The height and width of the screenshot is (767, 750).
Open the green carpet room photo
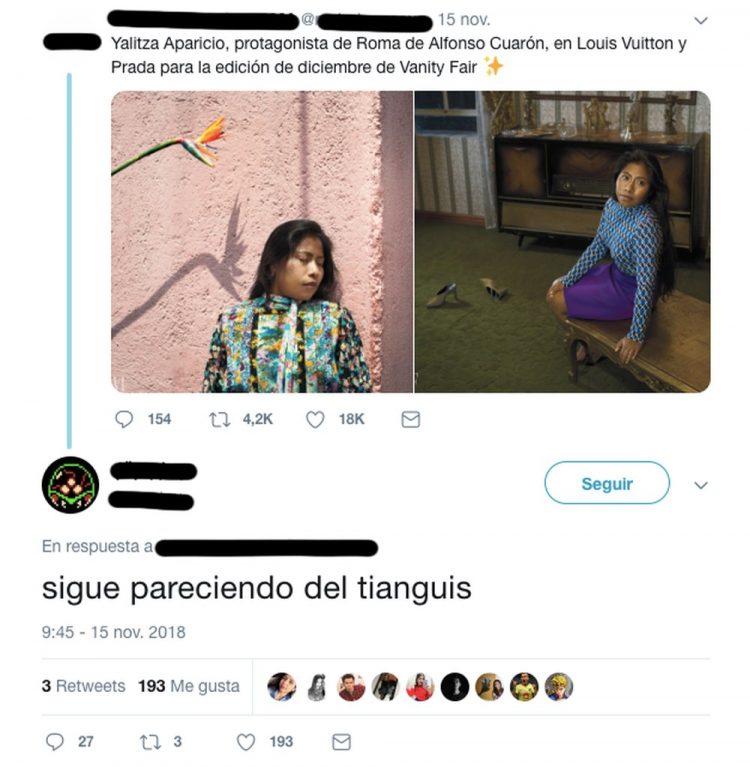(563, 242)
